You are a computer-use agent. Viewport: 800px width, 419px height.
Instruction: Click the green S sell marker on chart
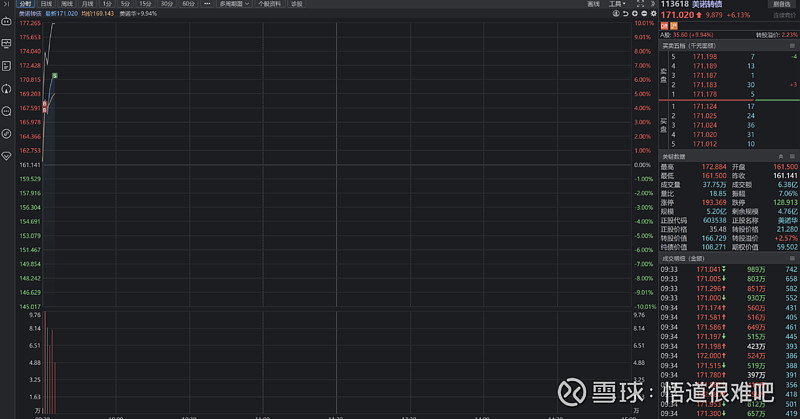(54, 76)
